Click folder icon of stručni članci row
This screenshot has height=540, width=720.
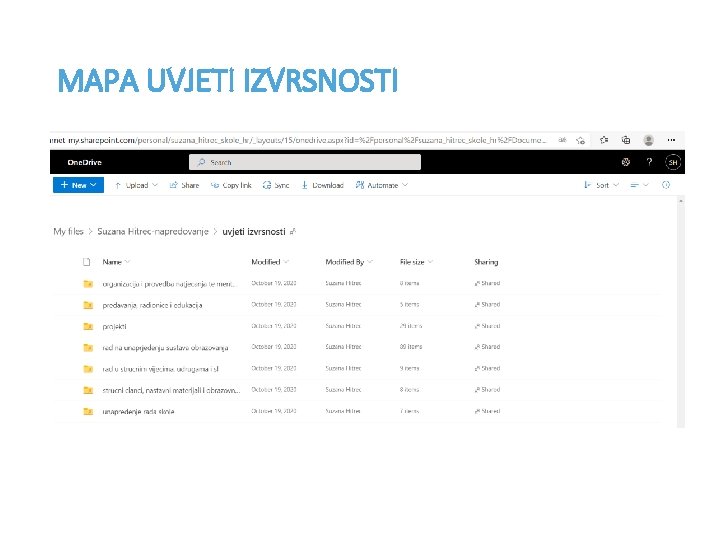click(x=88, y=390)
